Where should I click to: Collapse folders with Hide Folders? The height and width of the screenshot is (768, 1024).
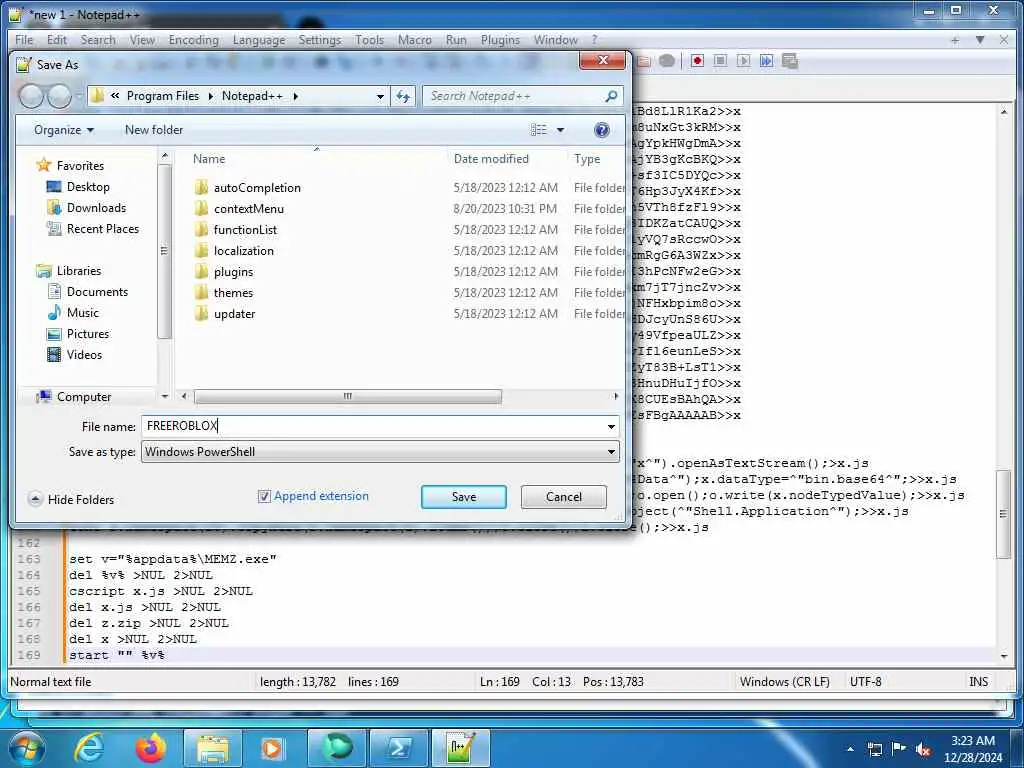click(x=72, y=500)
